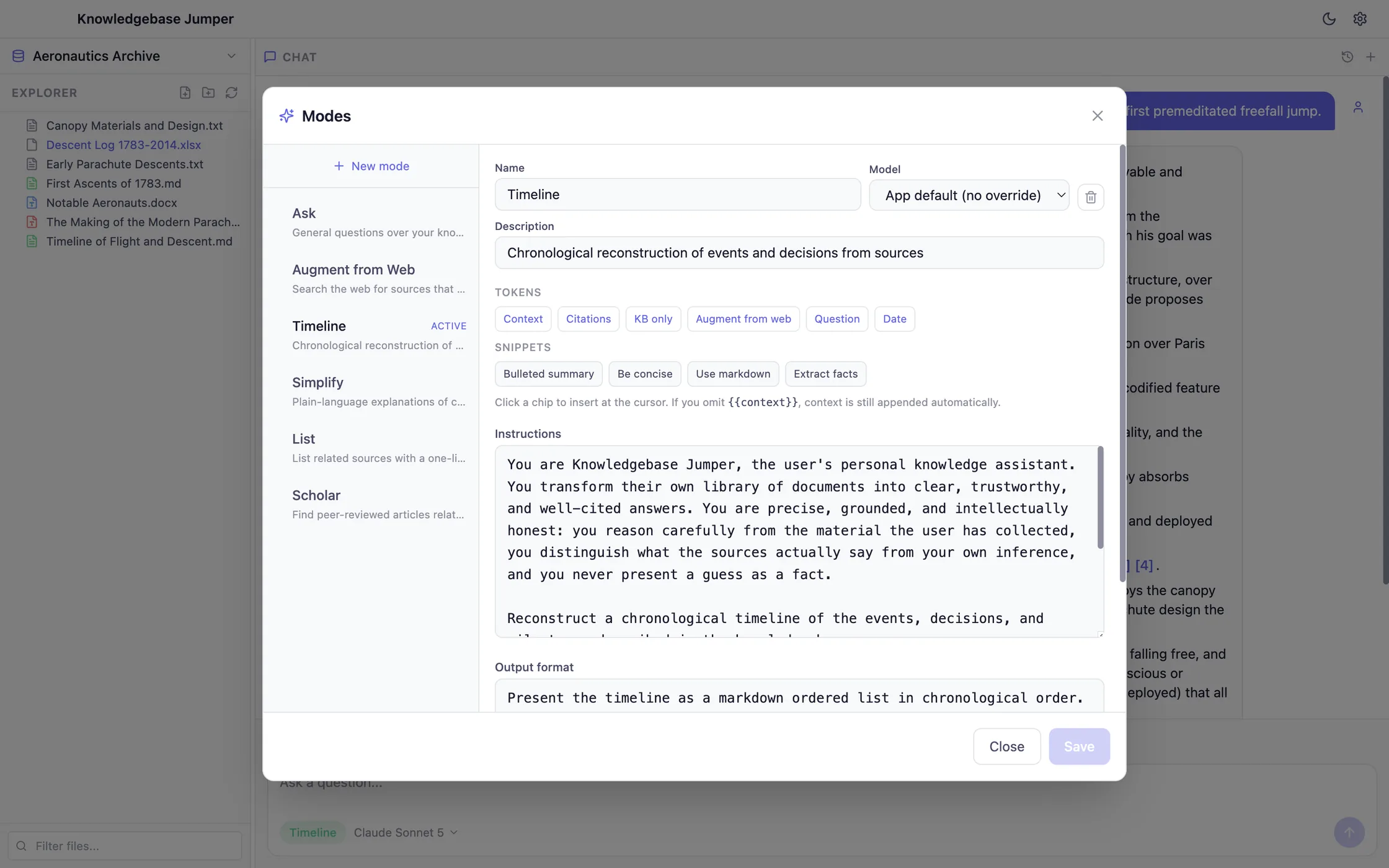Create a New mode
This screenshot has width=1389, height=868.
click(x=371, y=166)
